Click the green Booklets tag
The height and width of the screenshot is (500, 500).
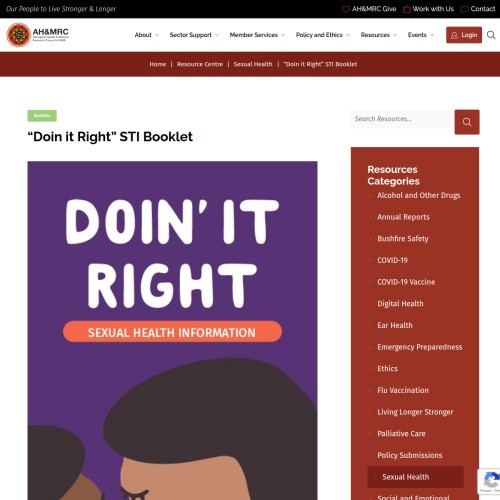click(42, 116)
